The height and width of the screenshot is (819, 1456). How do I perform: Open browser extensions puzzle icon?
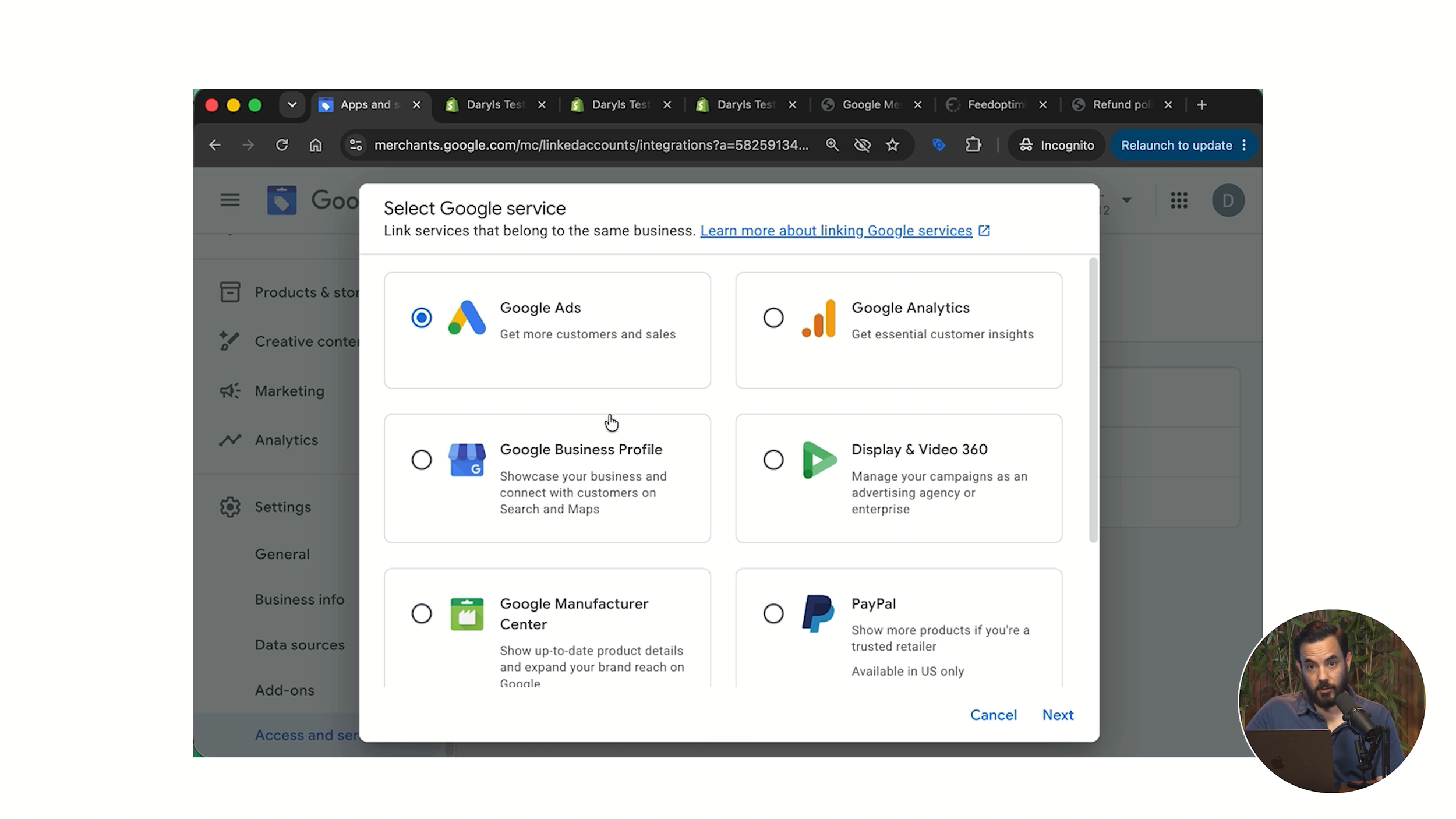click(973, 145)
